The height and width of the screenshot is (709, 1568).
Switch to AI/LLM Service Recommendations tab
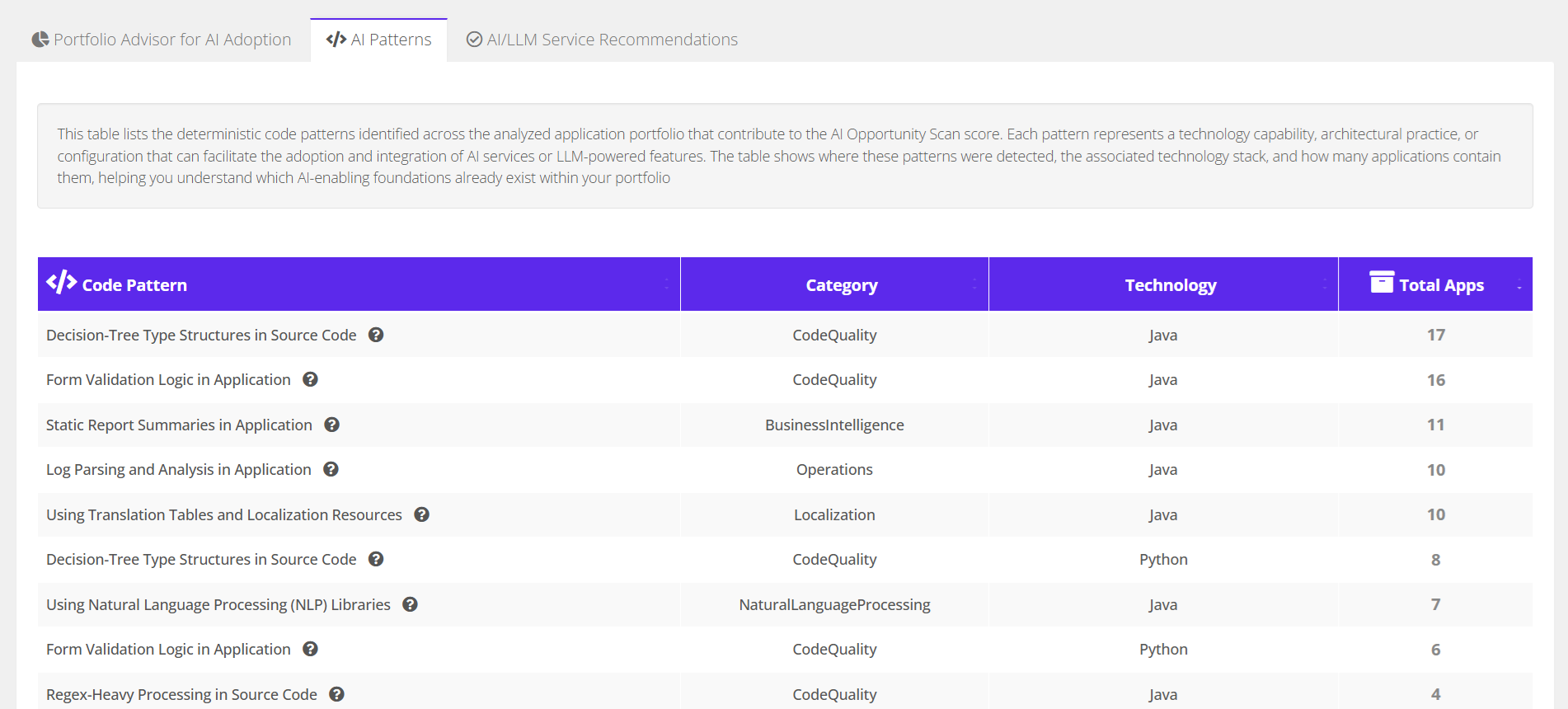[x=602, y=40]
